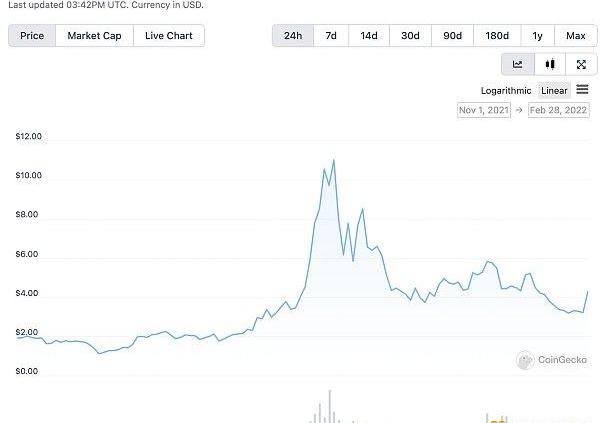Screen dimensions: 600x423
Task: Switch to the Price tab
Action: click(x=32, y=36)
